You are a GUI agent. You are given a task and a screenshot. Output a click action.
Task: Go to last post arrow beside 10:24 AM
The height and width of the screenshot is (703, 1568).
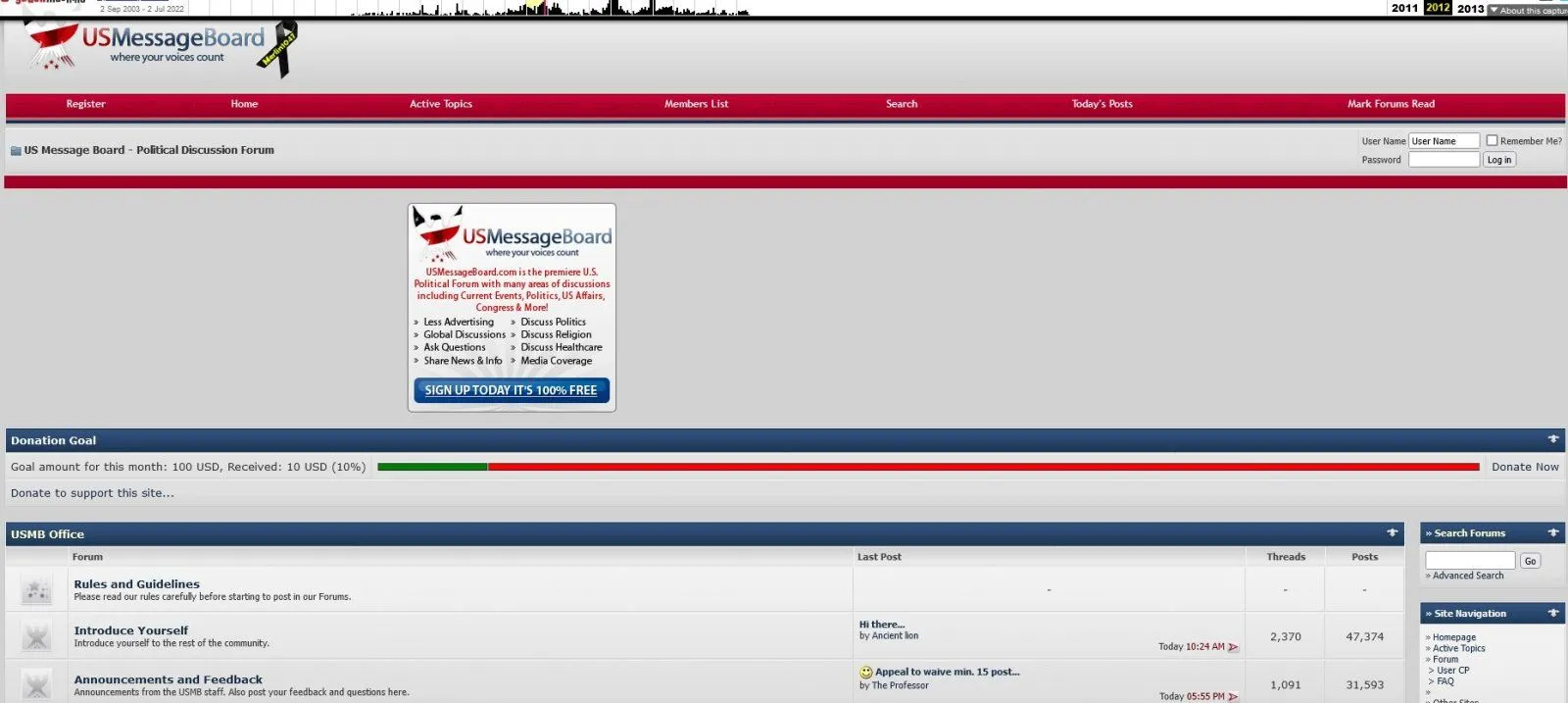(1233, 647)
